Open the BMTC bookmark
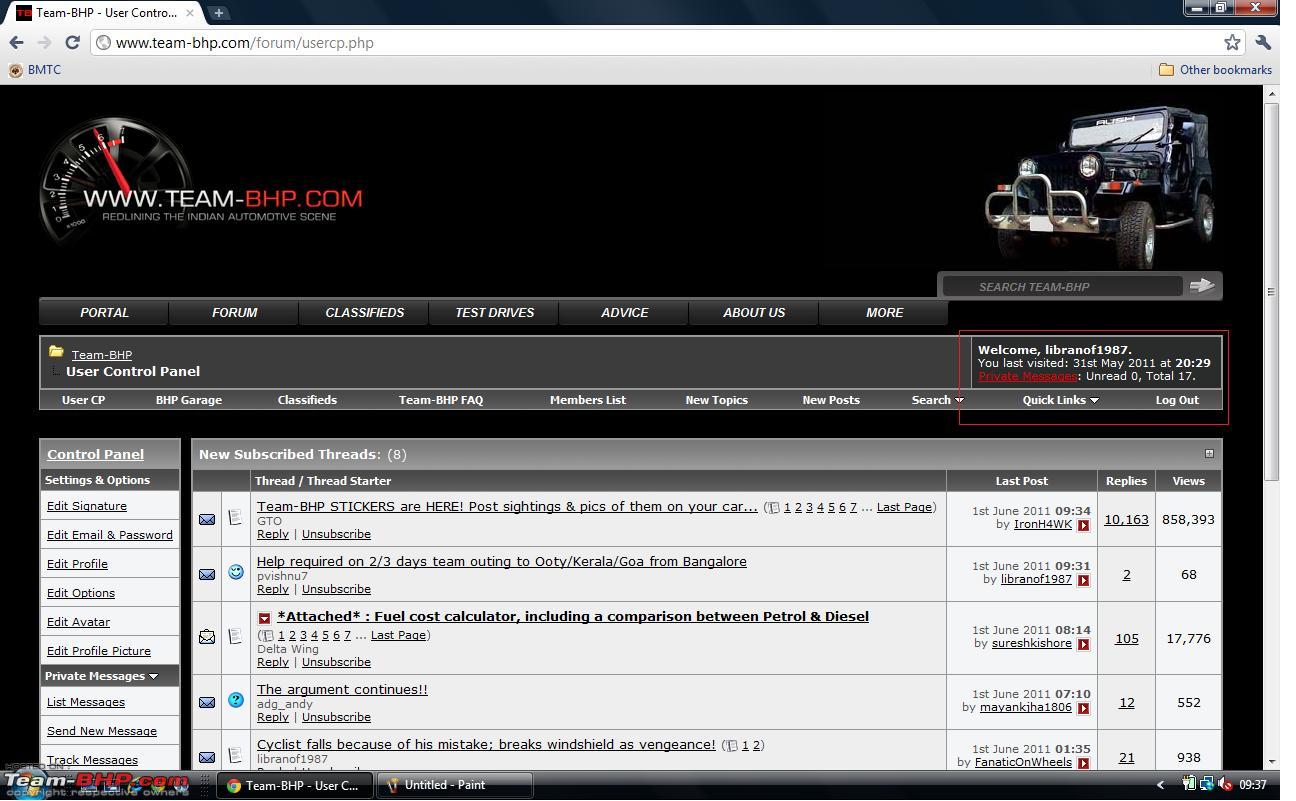The image size is (1296, 801). (35, 70)
